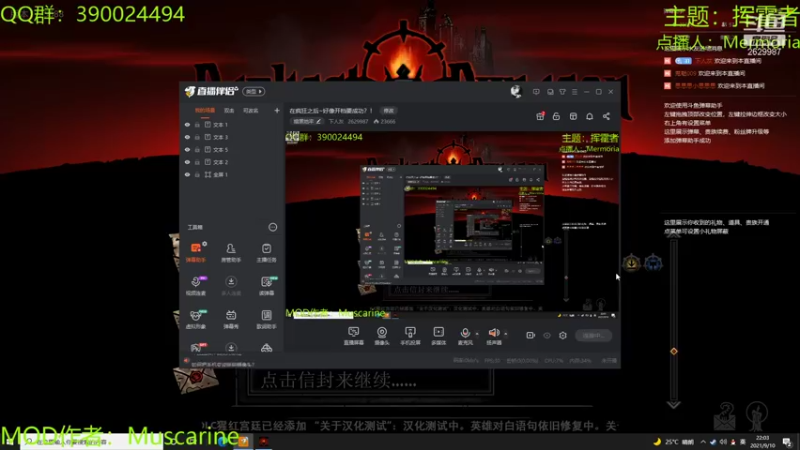The width and height of the screenshot is (800, 450).
Task: Select the 全屏 1 source row
Action: pyautogui.click(x=232, y=174)
